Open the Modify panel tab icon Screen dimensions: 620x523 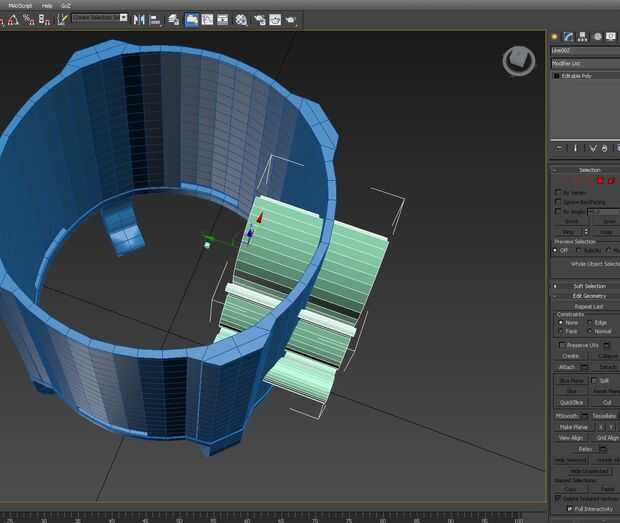click(568, 36)
